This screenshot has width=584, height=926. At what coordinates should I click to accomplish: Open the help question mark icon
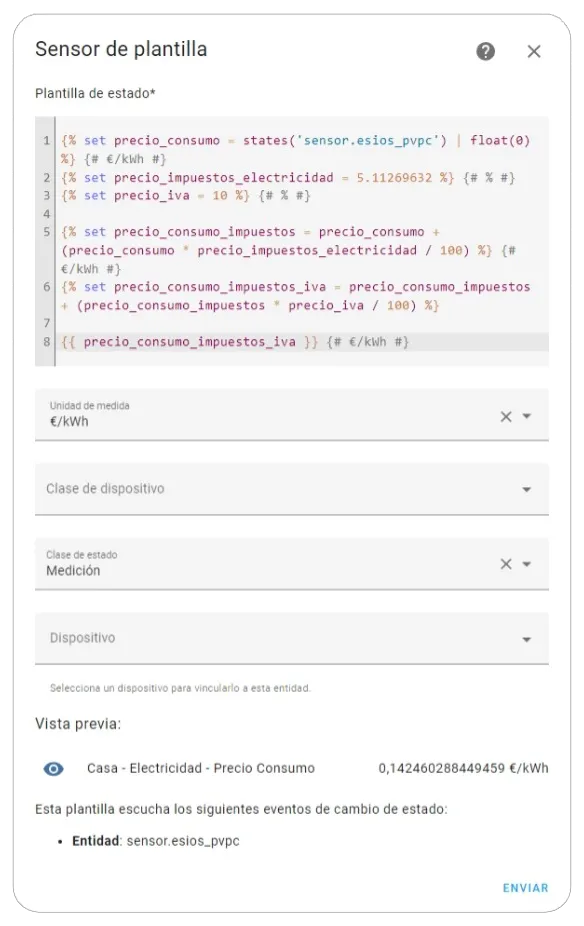click(x=485, y=51)
